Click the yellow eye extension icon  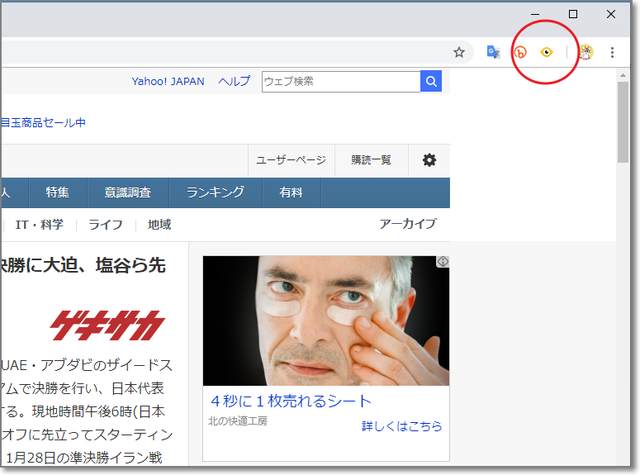547,52
